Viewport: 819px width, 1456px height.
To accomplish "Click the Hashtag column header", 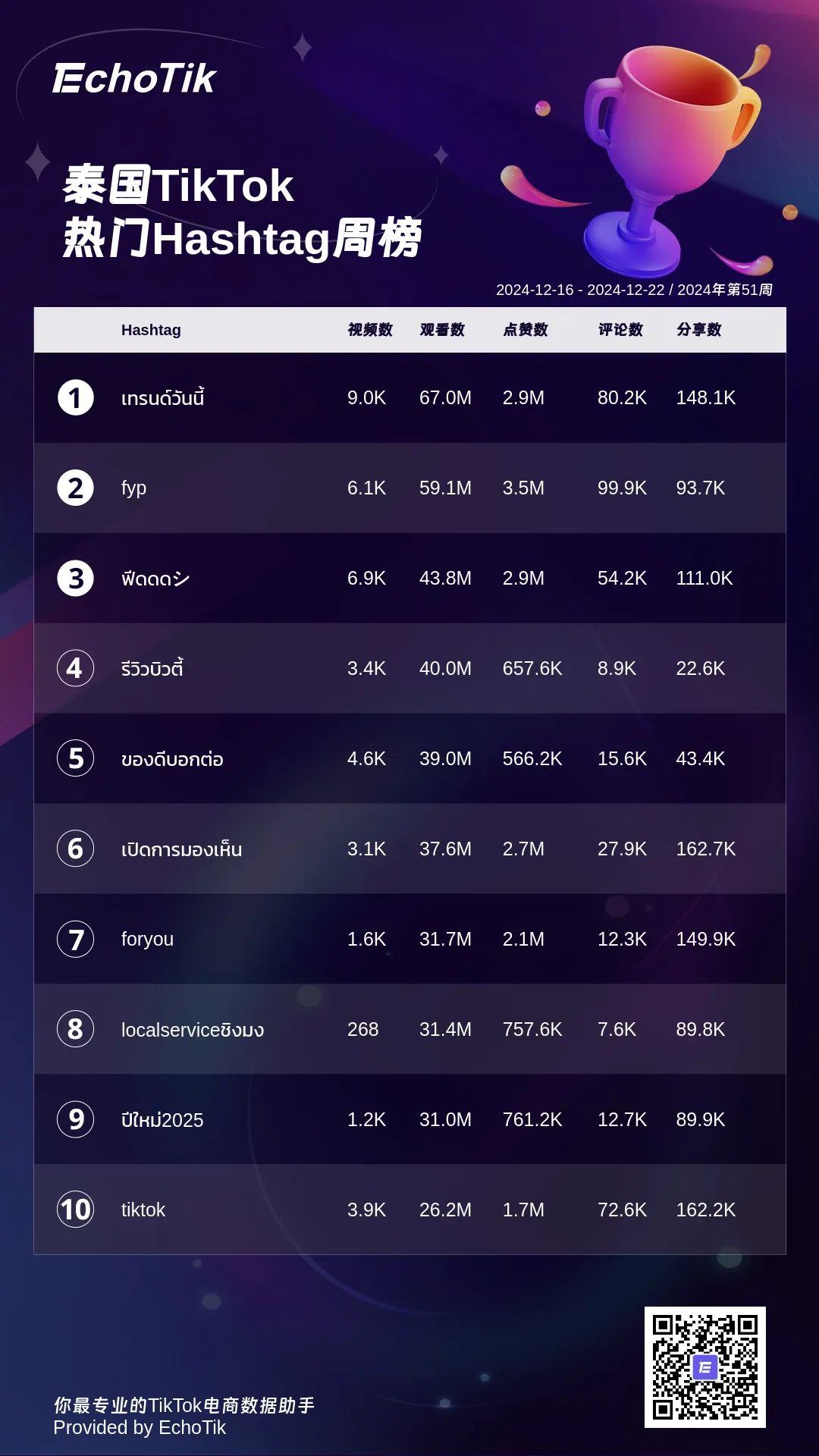I will point(151,330).
